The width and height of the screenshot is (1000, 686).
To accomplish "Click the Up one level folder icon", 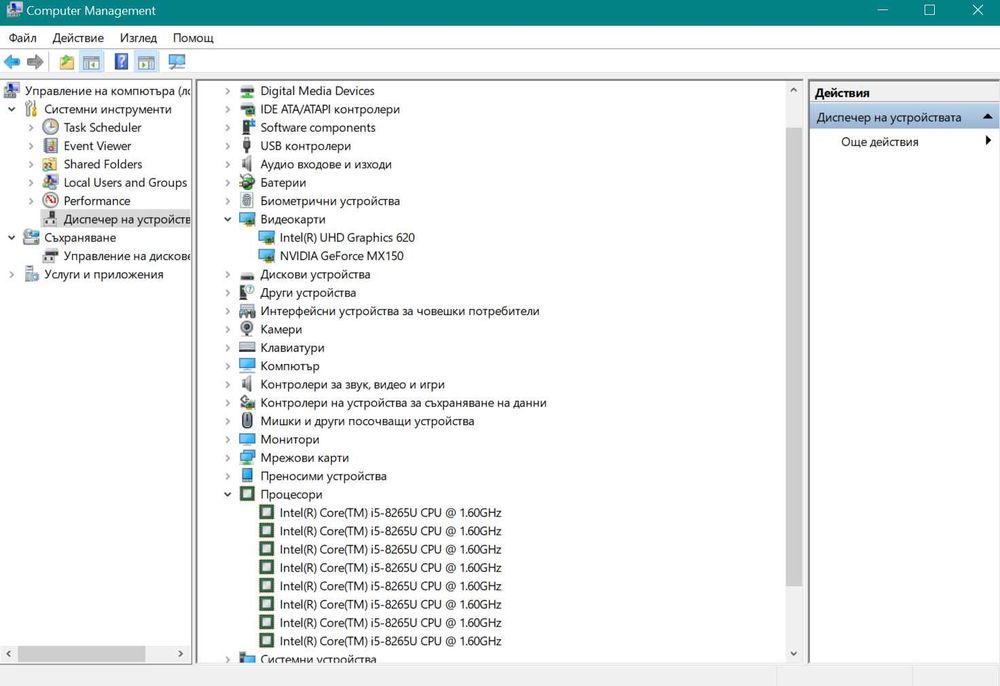I will [x=66, y=62].
